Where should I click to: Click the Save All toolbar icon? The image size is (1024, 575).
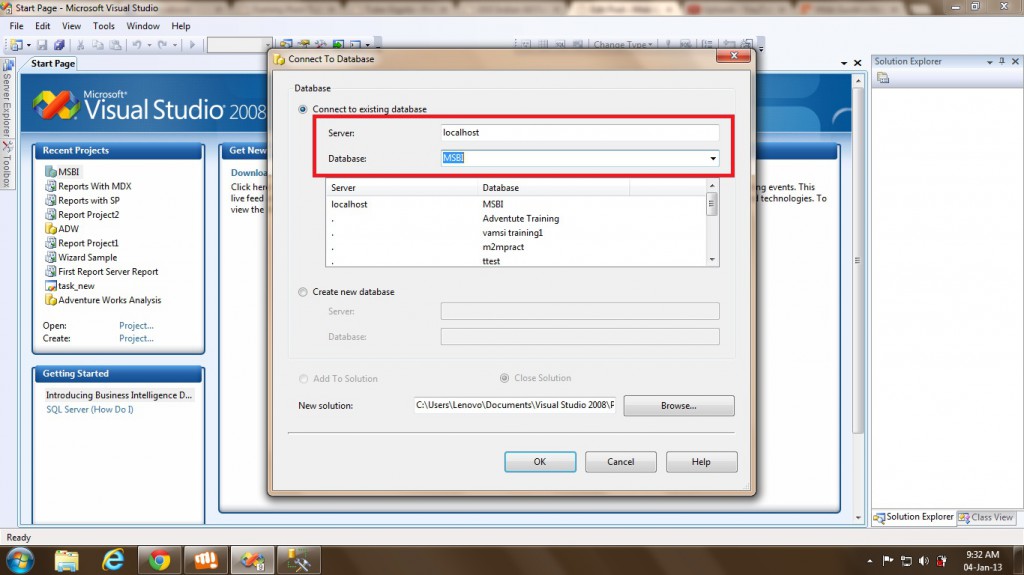point(60,45)
